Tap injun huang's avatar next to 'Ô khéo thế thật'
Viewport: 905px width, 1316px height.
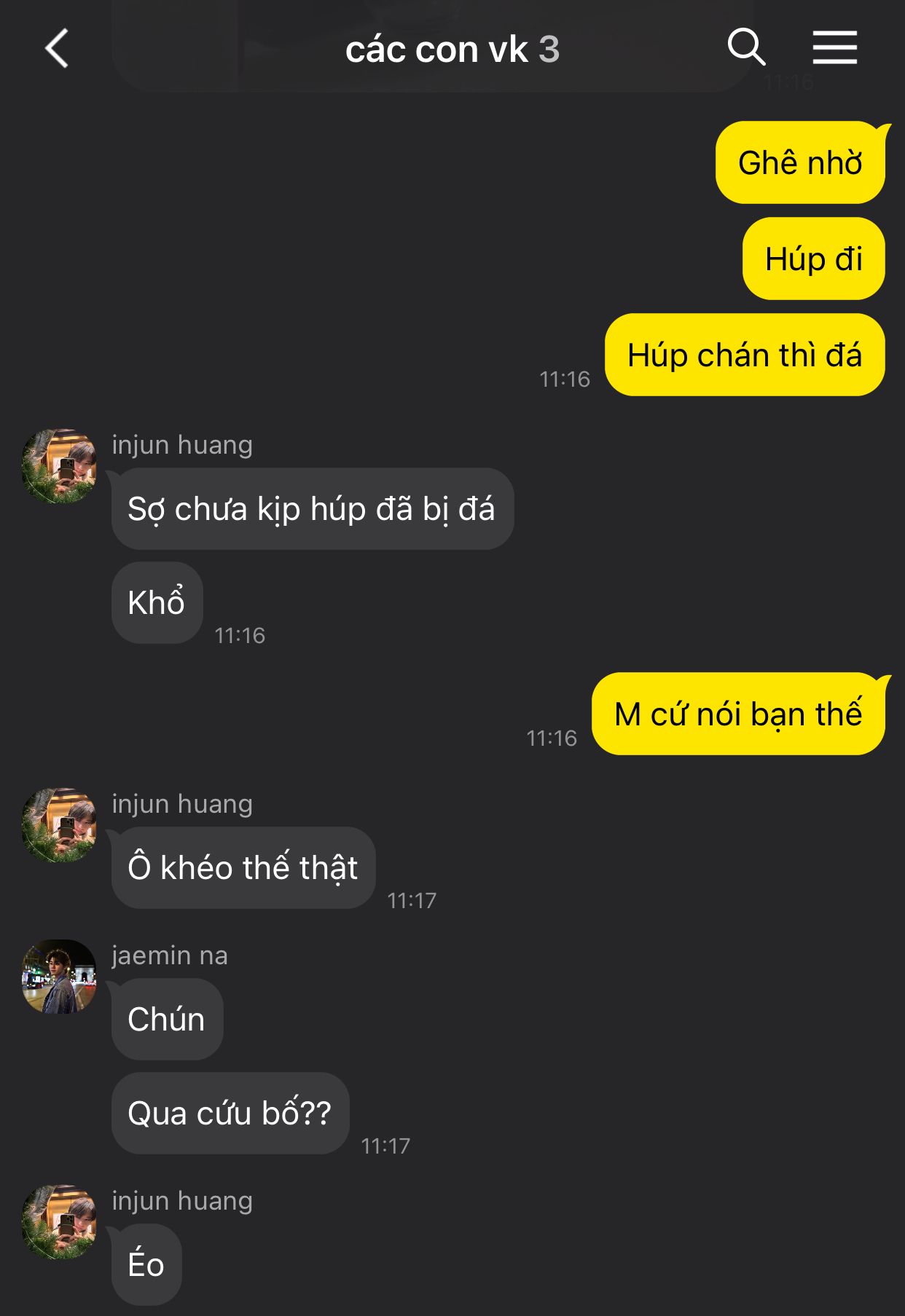[59, 825]
